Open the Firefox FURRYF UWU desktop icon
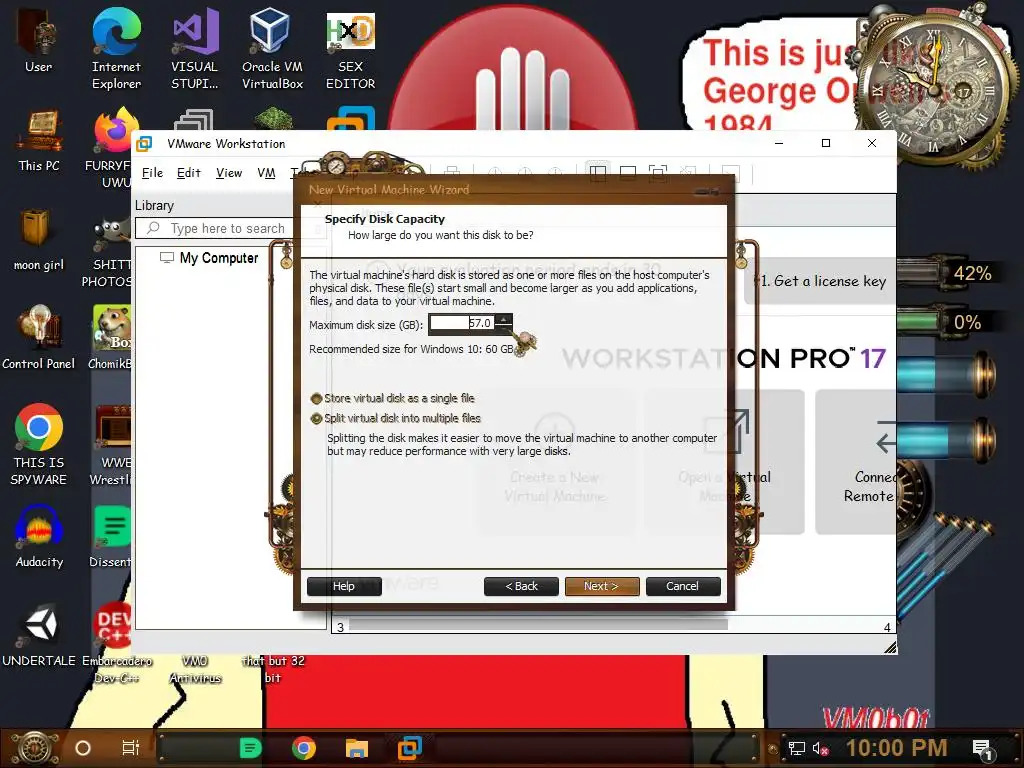 [x=112, y=148]
